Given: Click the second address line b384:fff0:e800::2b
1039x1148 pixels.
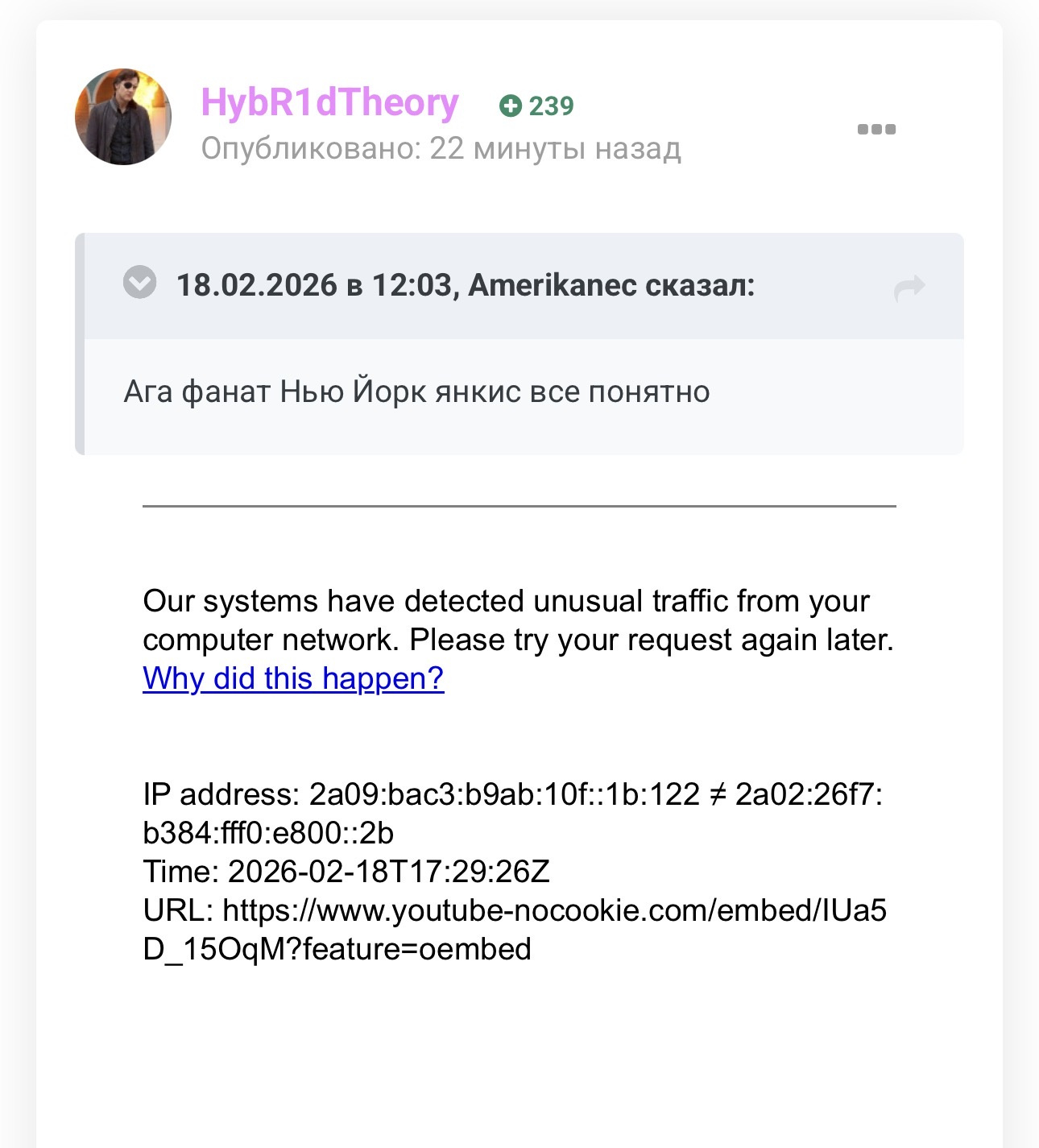Looking at the screenshot, I should pos(268,833).
